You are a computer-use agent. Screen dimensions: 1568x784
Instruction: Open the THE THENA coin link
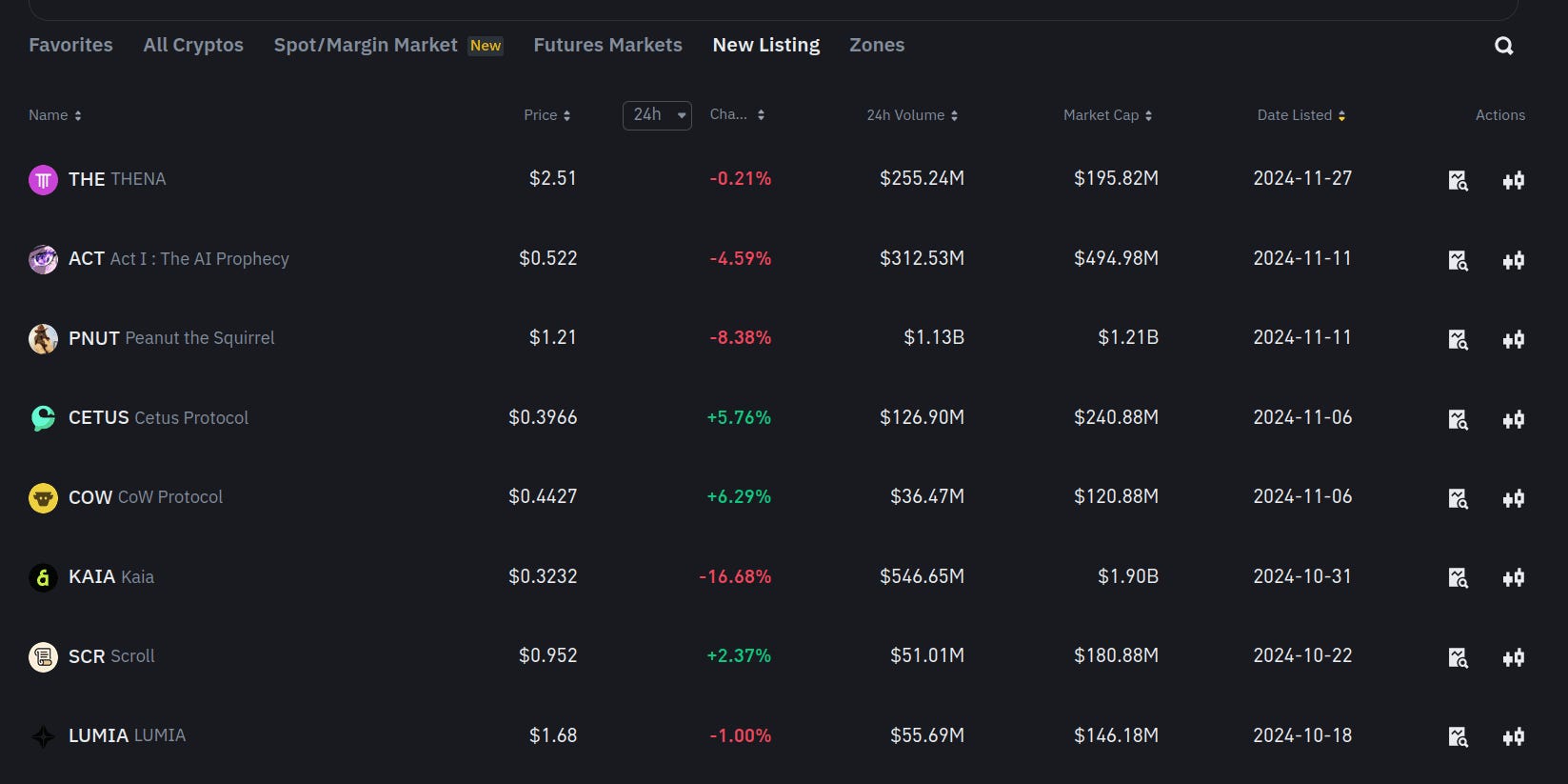point(117,179)
